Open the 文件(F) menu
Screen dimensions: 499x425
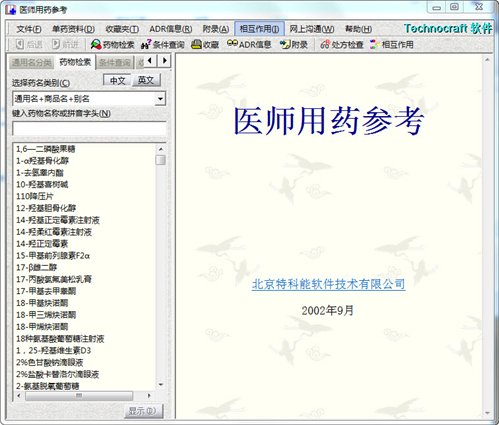coord(29,29)
